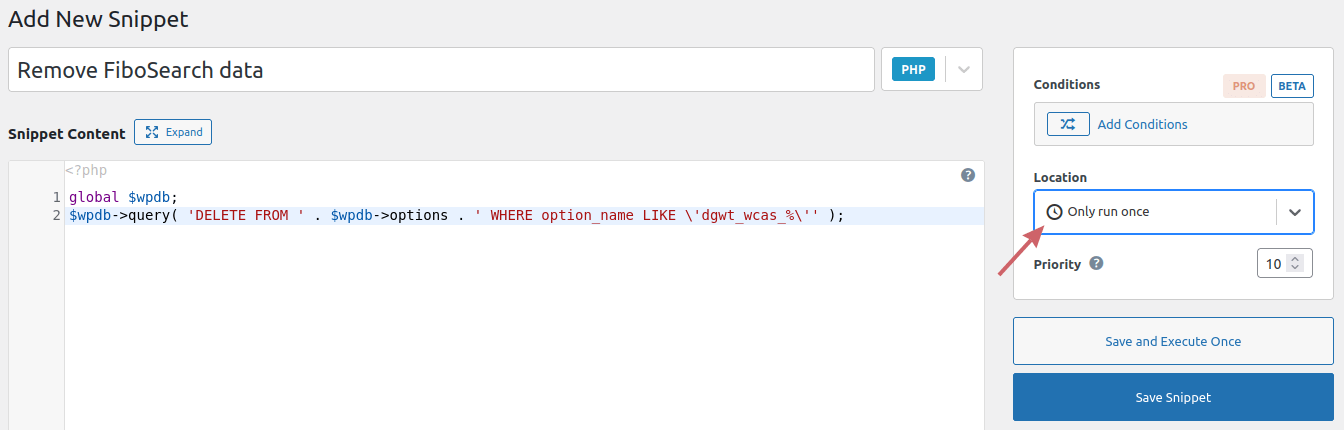This screenshot has width=1344, height=430.
Task: Open the Location 'Only run once' dropdown
Action: (x=1174, y=212)
